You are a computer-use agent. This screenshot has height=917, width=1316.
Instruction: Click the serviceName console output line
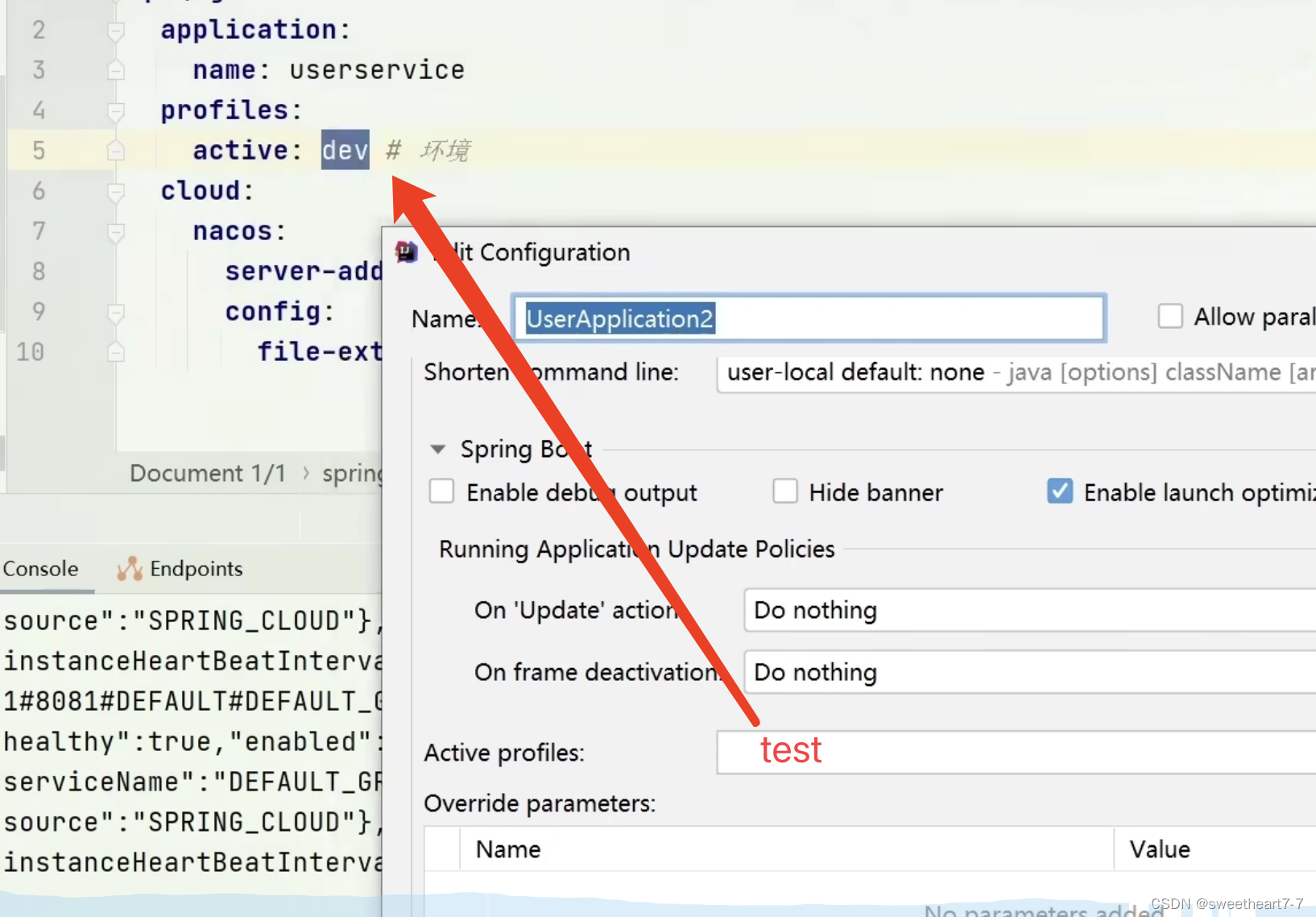click(192, 782)
